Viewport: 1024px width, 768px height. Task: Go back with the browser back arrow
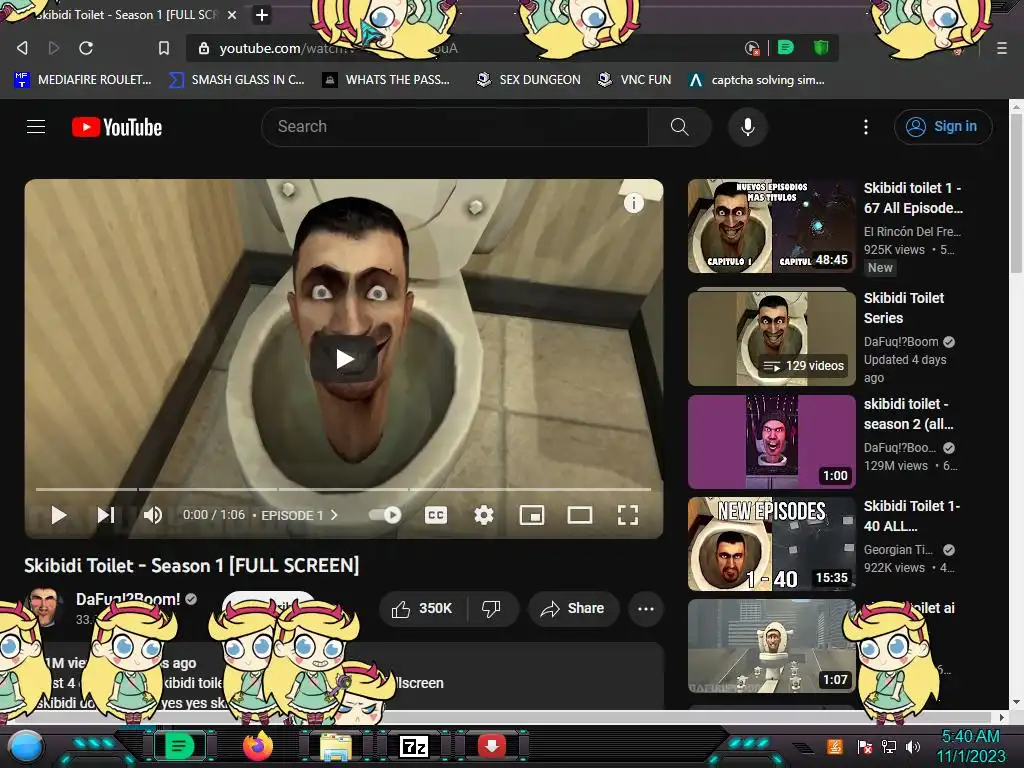(x=22, y=48)
